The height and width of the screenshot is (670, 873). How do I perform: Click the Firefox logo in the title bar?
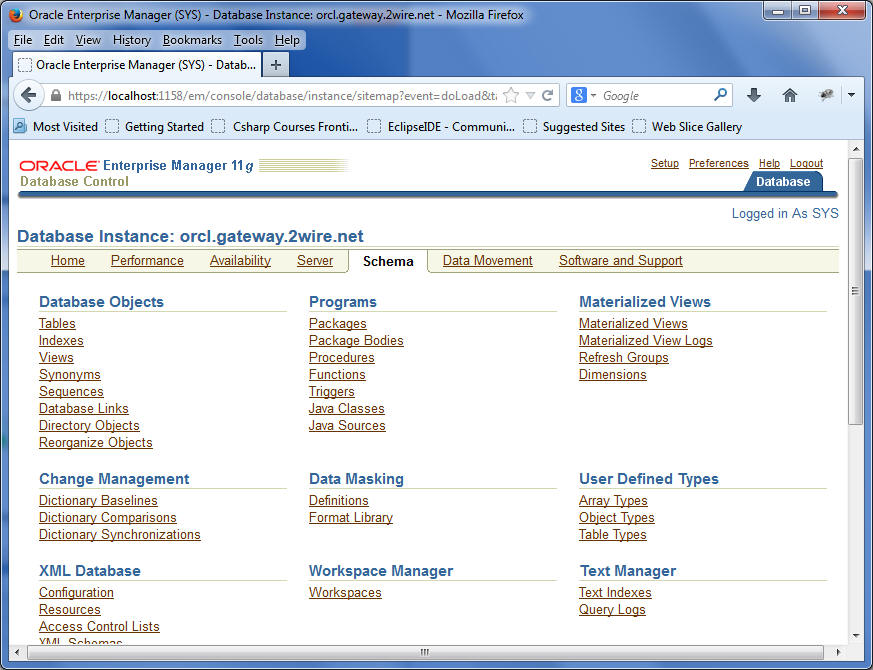pyautogui.click(x=16, y=14)
